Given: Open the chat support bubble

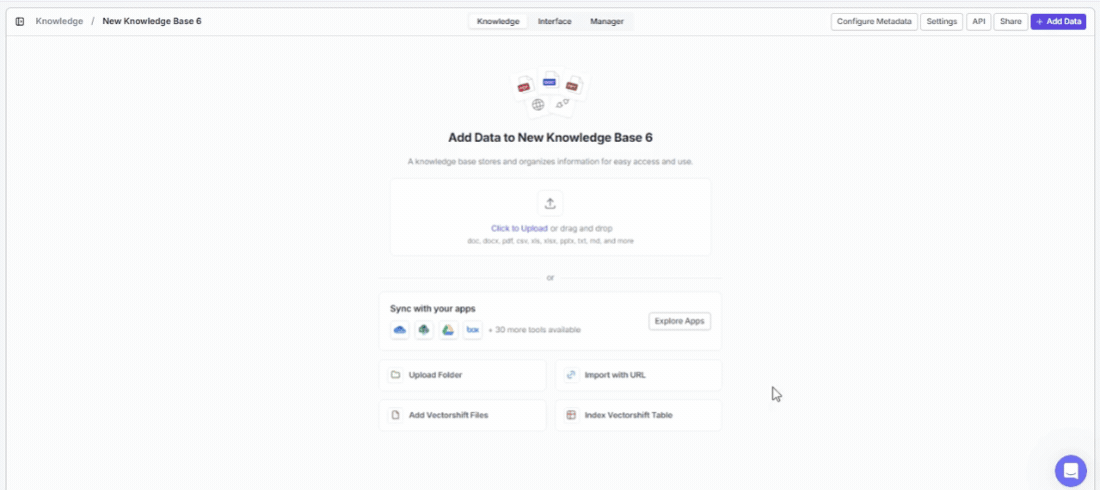Looking at the screenshot, I should (x=1071, y=470).
